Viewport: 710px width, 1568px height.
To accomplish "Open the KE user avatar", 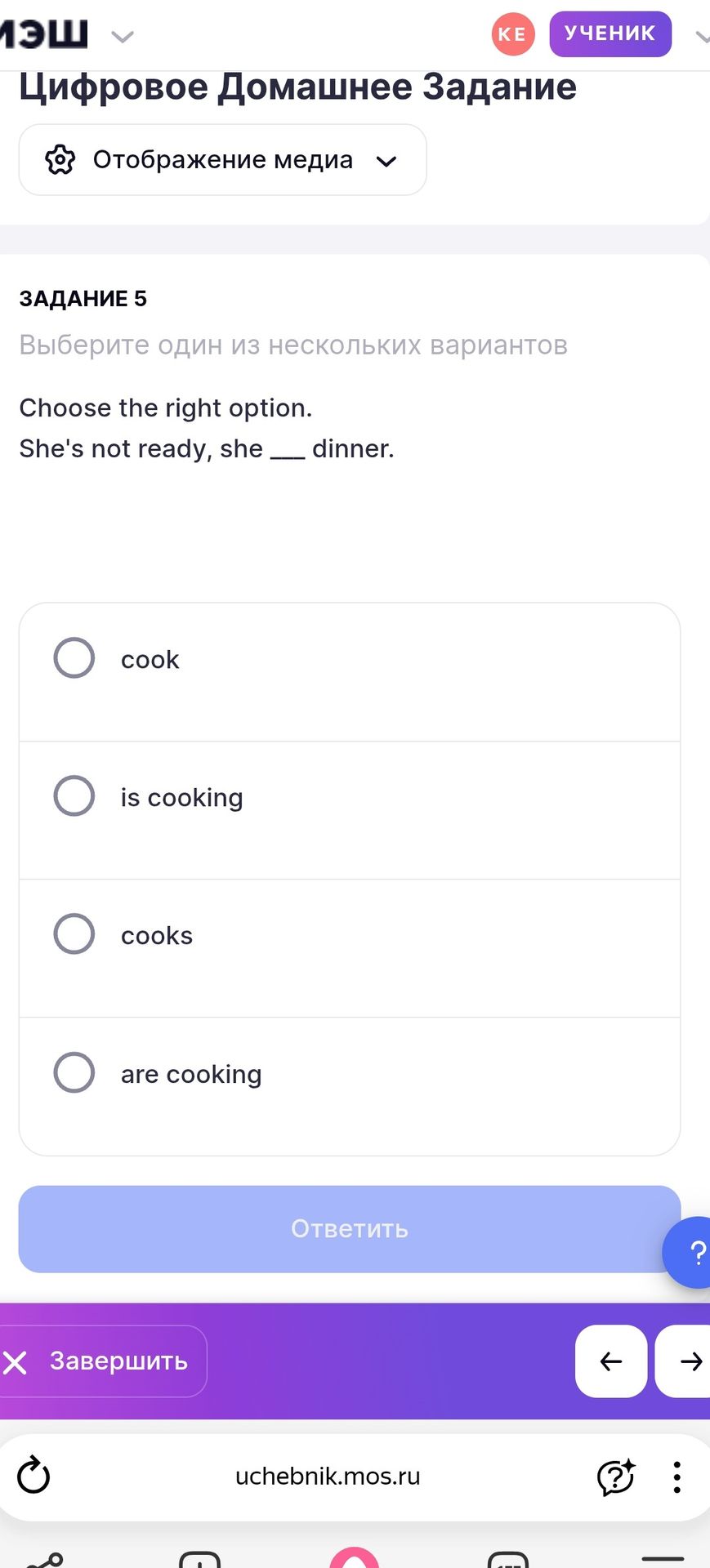I will tap(513, 34).
